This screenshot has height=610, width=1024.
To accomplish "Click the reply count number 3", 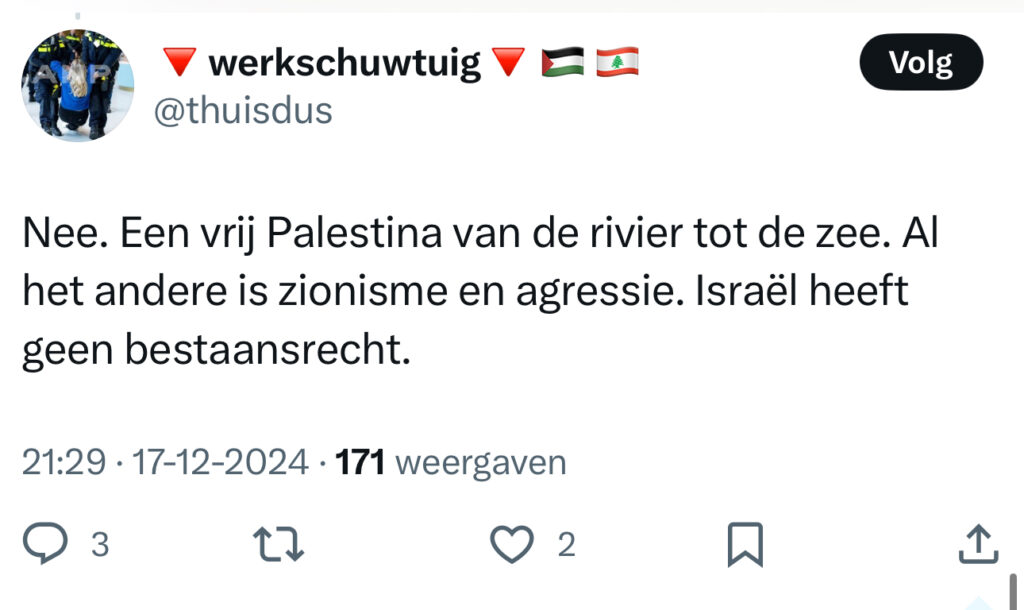I will point(100,545).
